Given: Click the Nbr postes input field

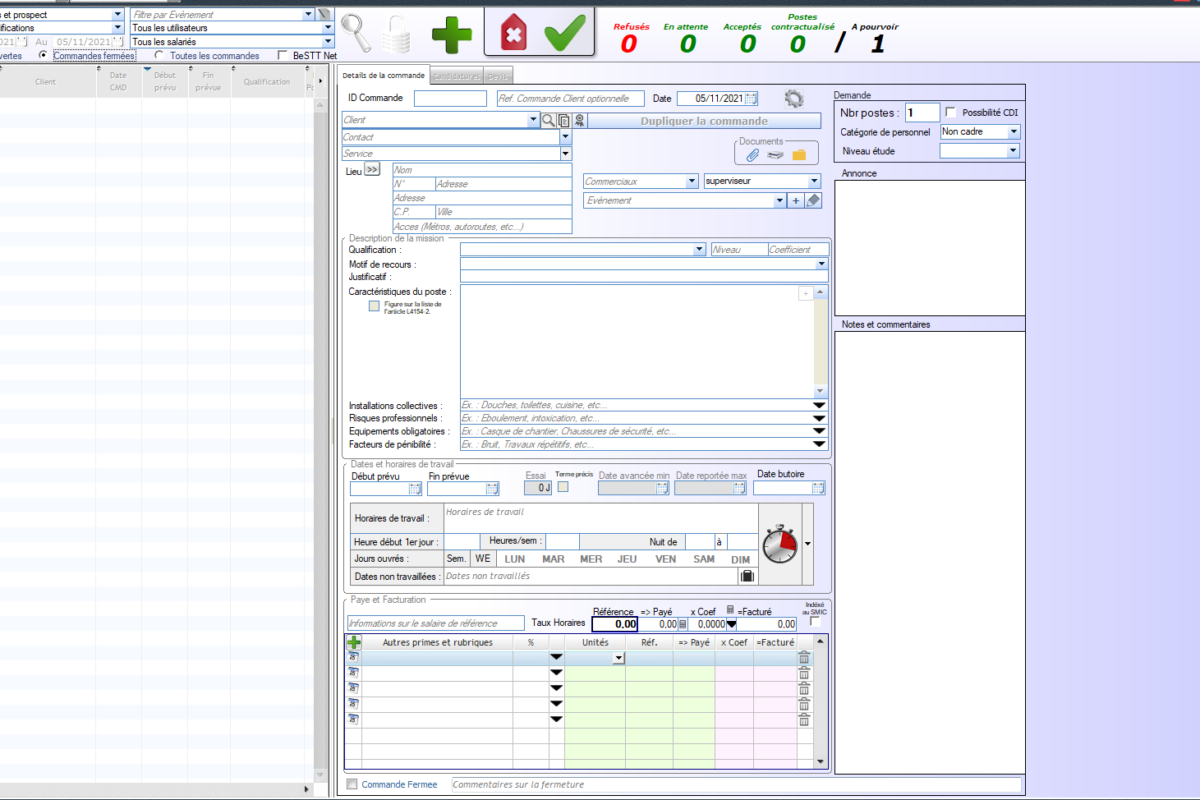Looking at the screenshot, I should click(922, 113).
